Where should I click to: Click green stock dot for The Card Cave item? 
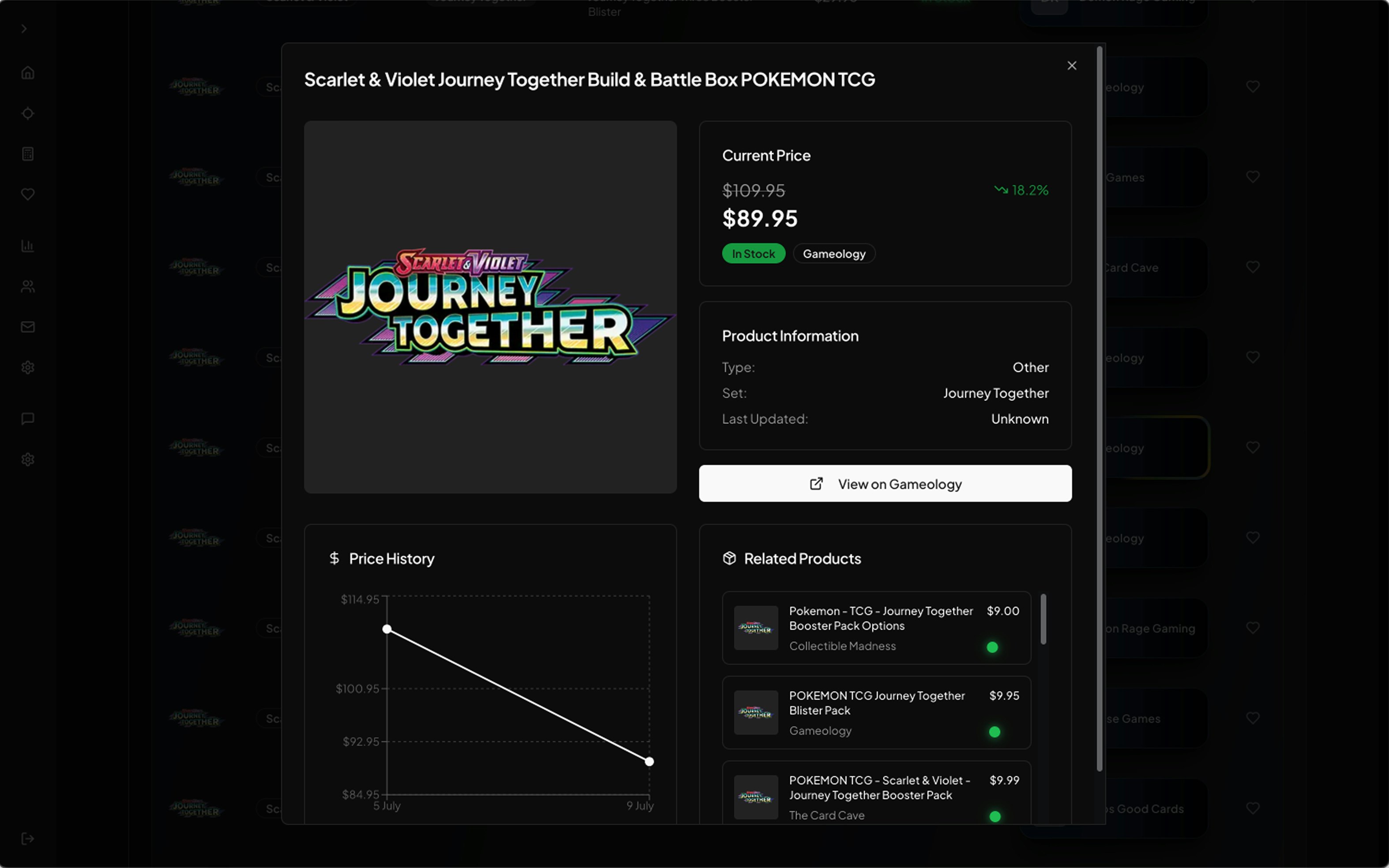995,816
